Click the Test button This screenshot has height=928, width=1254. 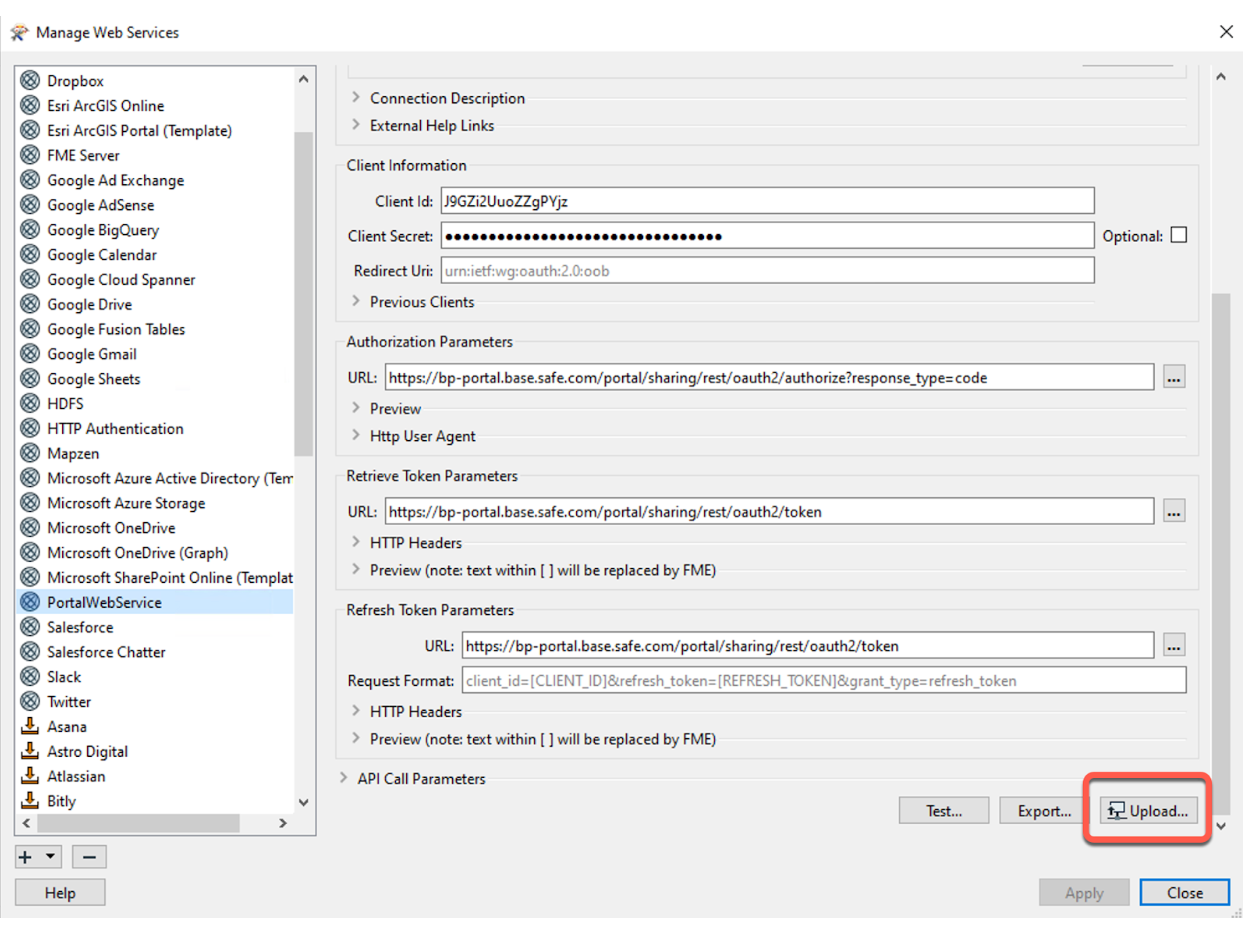coord(943,810)
